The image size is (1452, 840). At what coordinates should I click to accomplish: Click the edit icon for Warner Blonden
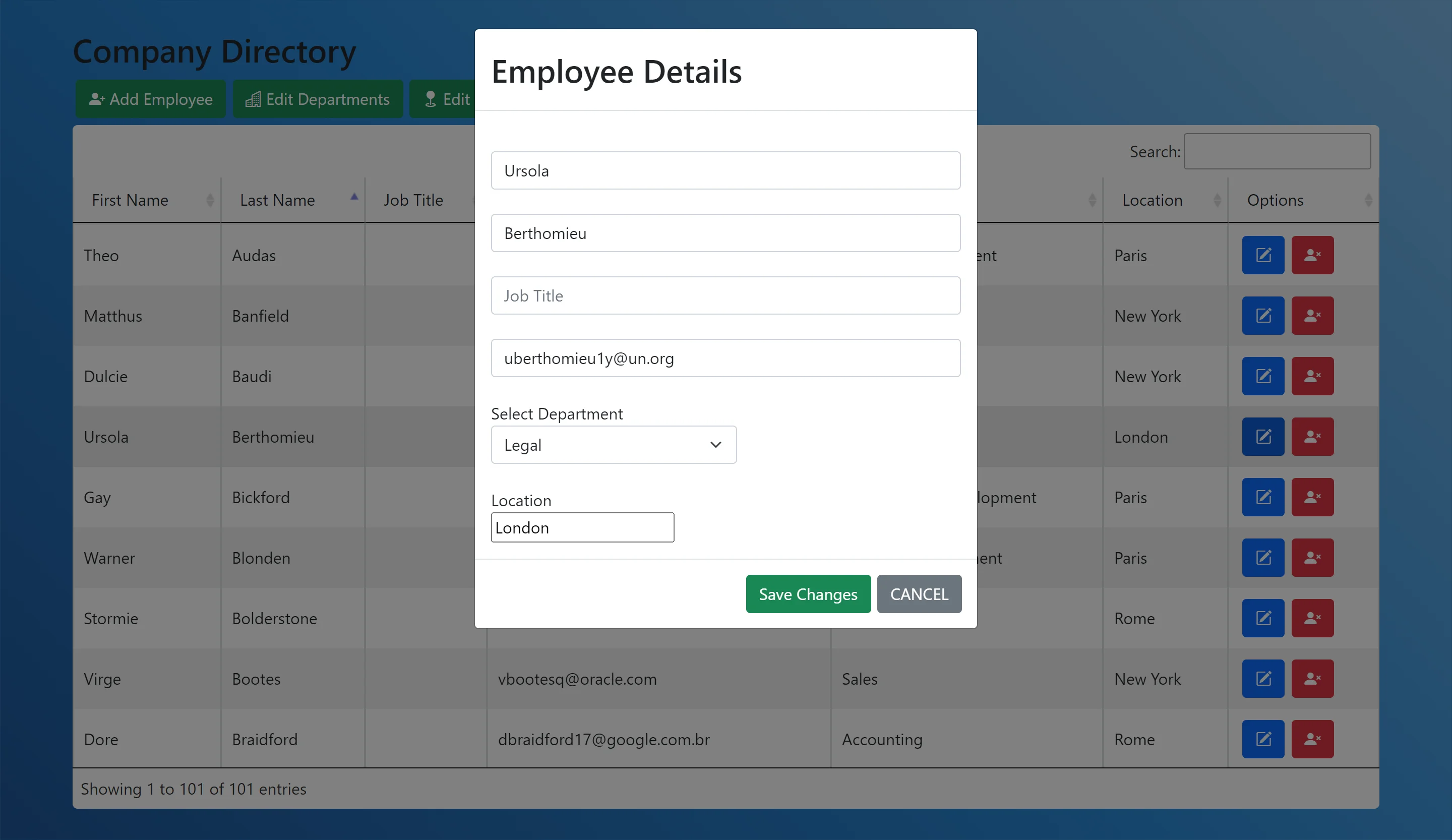(x=1262, y=558)
